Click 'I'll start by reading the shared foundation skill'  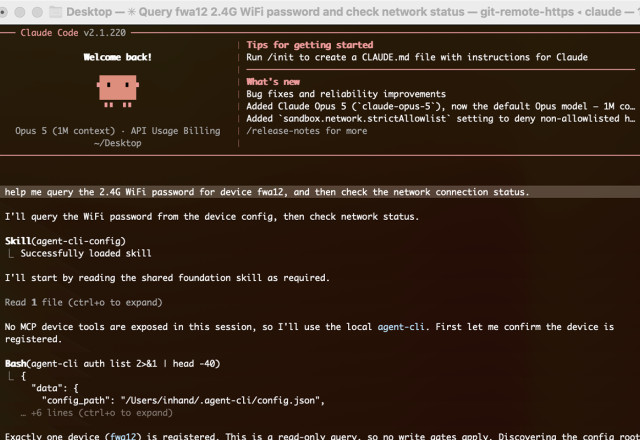point(167,278)
